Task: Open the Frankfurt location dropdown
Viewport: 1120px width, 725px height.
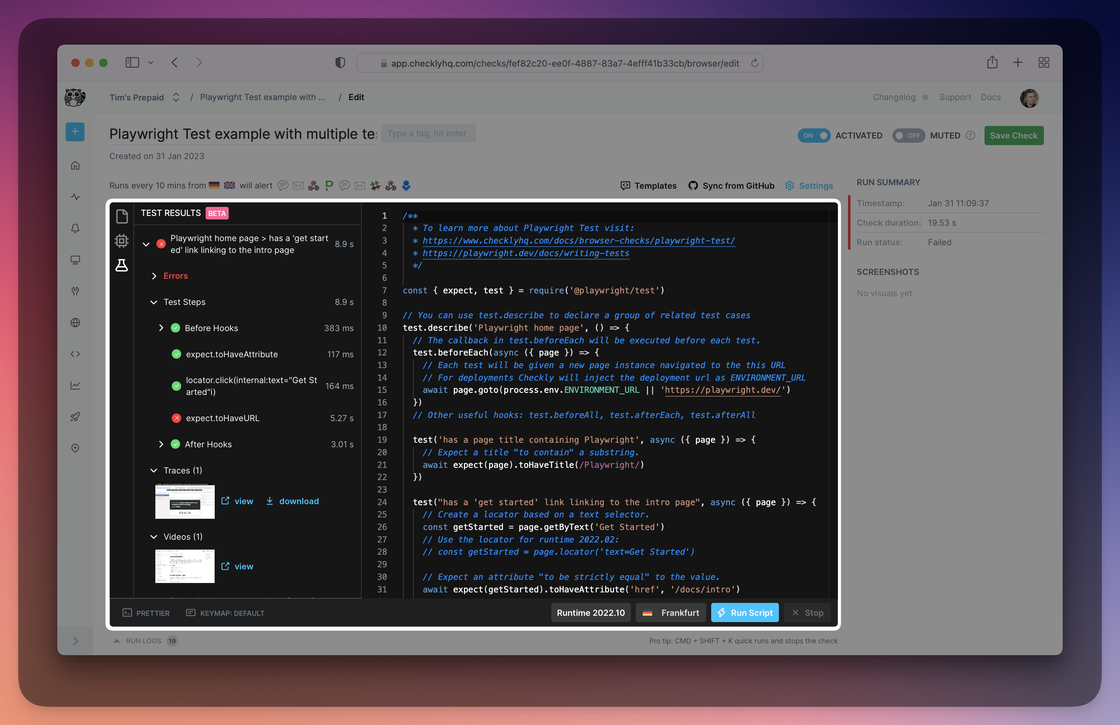Action: point(671,613)
